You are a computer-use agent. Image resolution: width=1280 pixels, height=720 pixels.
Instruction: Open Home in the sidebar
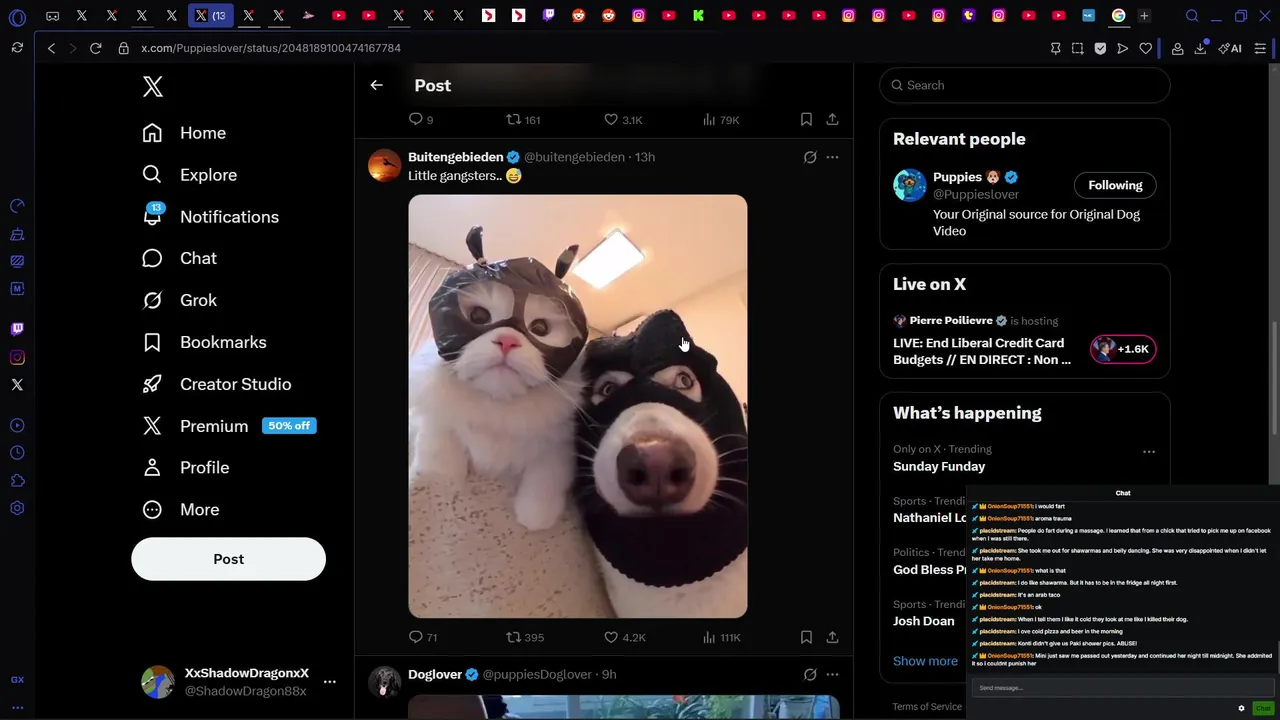tap(184, 133)
